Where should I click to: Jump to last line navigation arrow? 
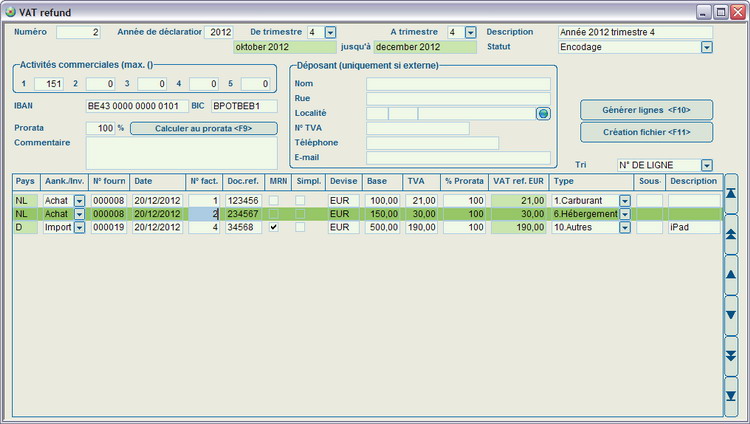point(731,396)
